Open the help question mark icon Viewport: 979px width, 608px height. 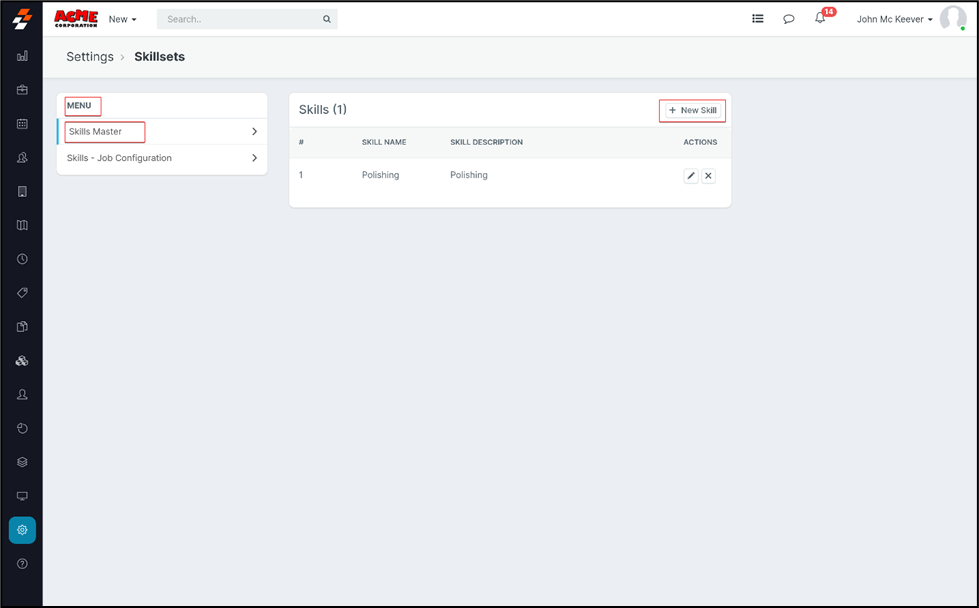point(22,564)
